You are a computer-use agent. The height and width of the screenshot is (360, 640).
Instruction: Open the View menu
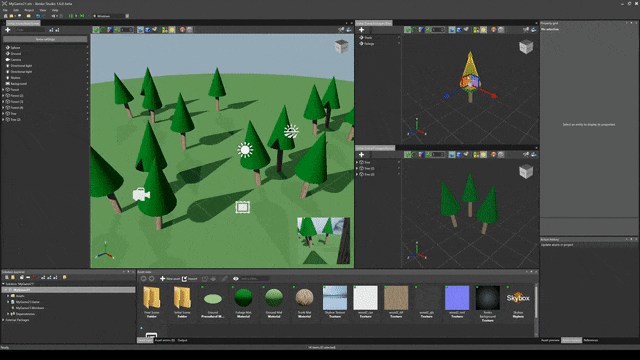42,10
